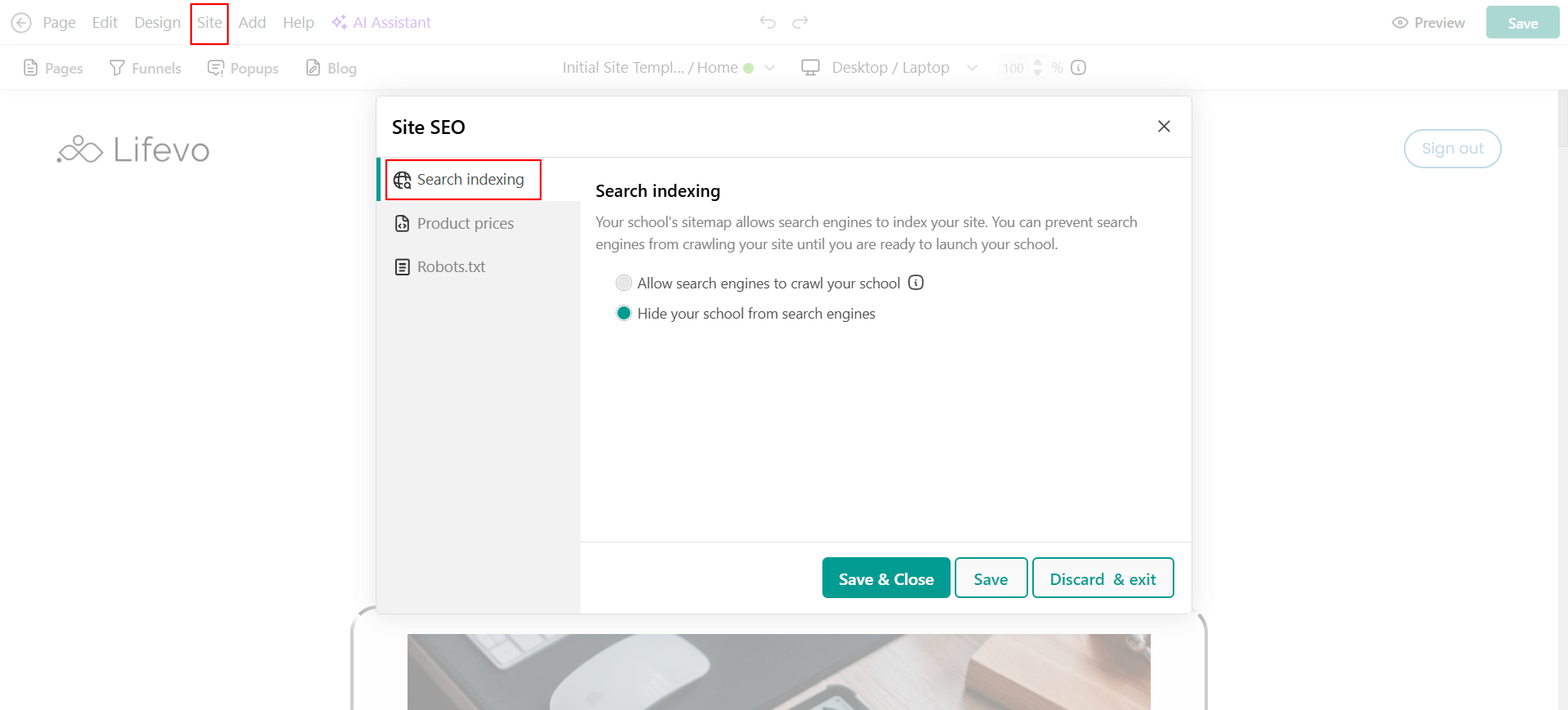The height and width of the screenshot is (710, 1568).
Task: Click the Preview eye icon
Action: pos(1400,23)
